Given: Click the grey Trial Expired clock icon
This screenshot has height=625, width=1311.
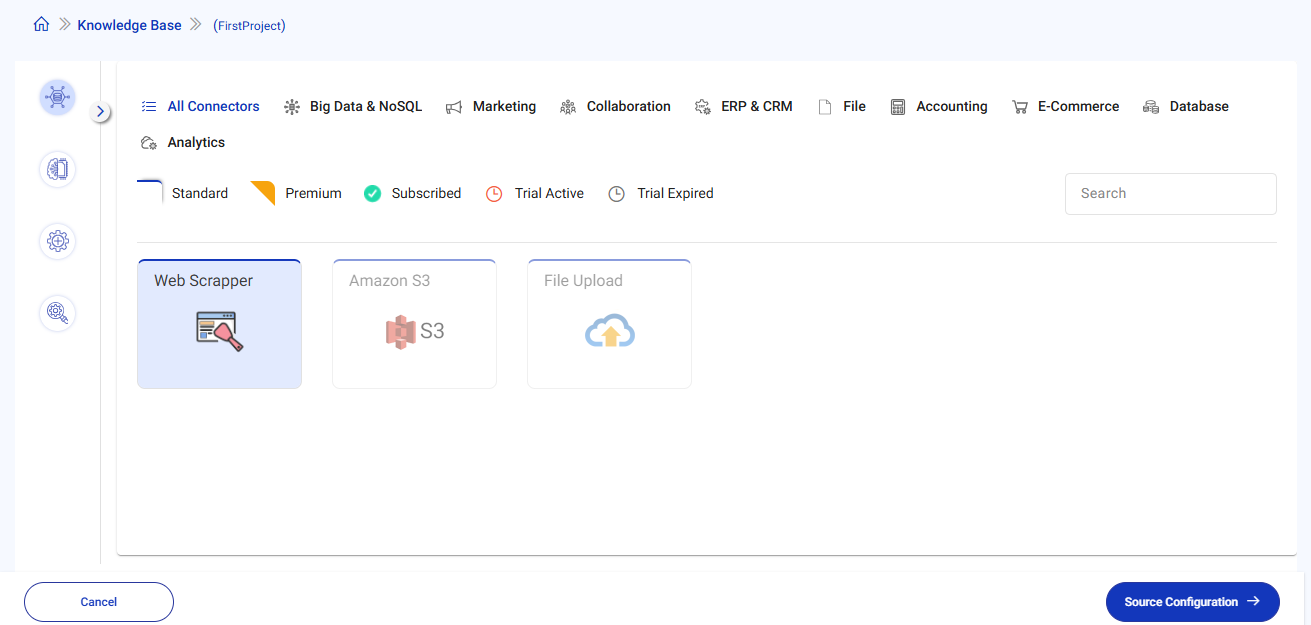Looking at the screenshot, I should [617, 194].
